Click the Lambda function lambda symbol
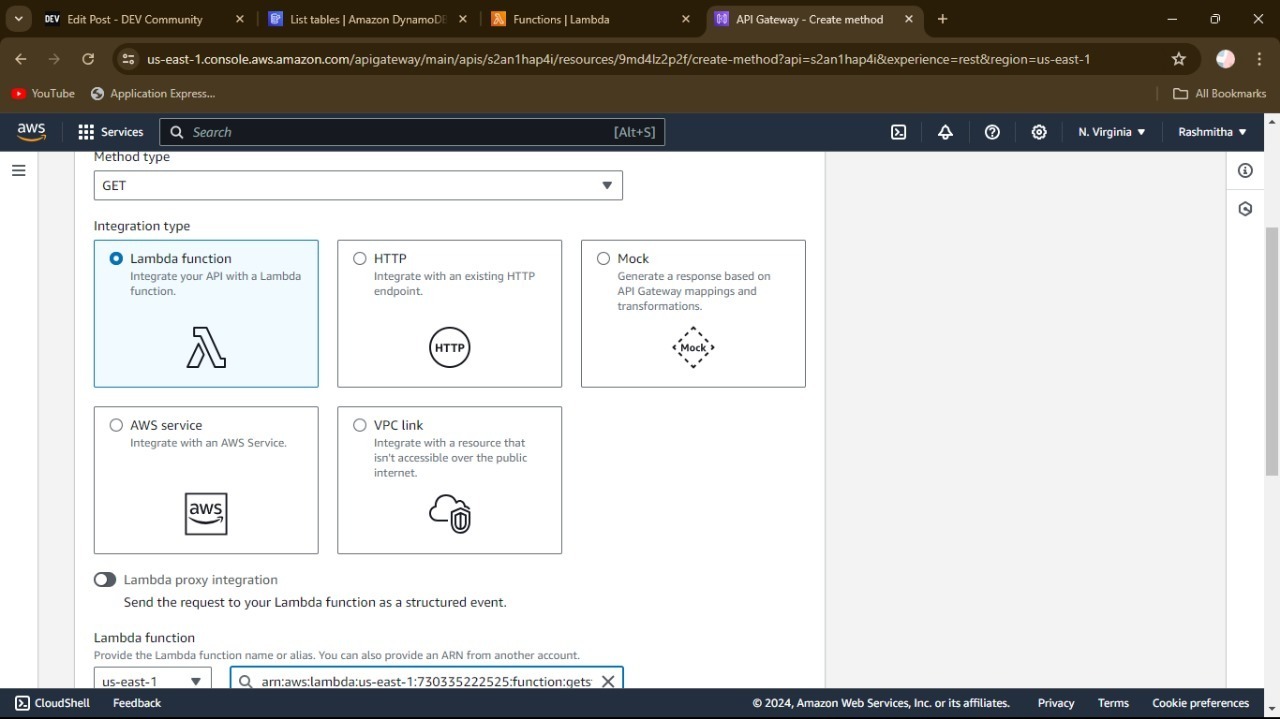 (206, 347)
